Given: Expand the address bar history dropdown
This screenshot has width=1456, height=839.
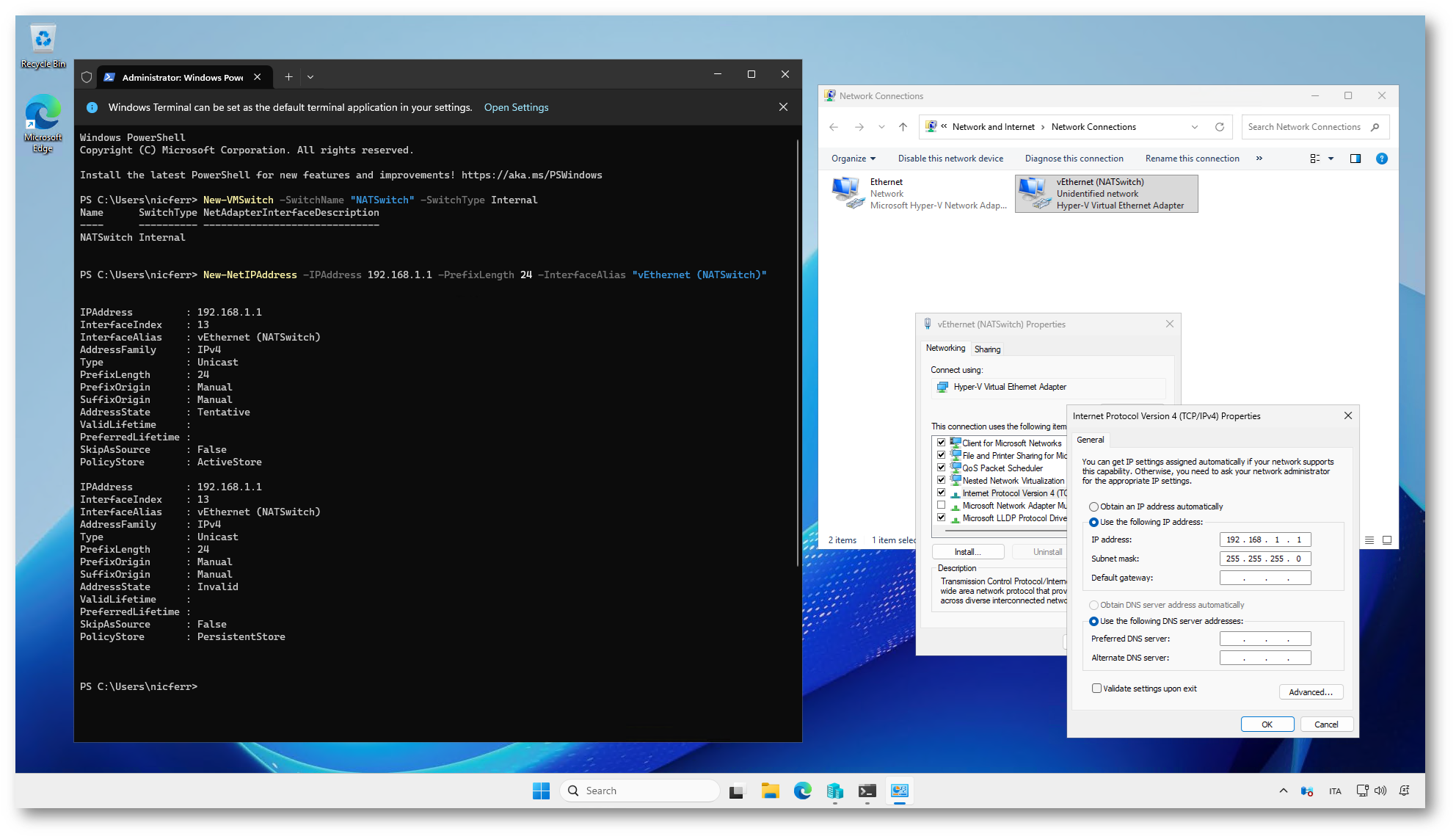Looking at the screenshot, I should coord(1194,127).
